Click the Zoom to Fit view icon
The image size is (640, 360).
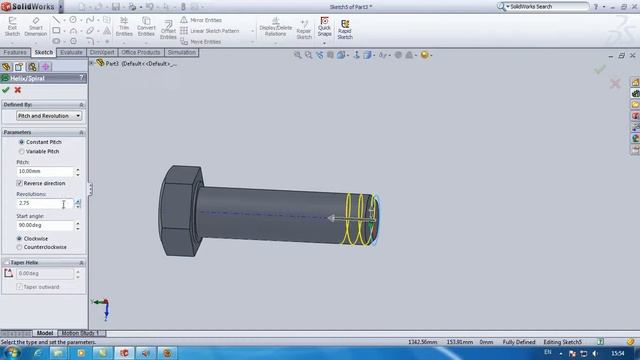(298, 55)
